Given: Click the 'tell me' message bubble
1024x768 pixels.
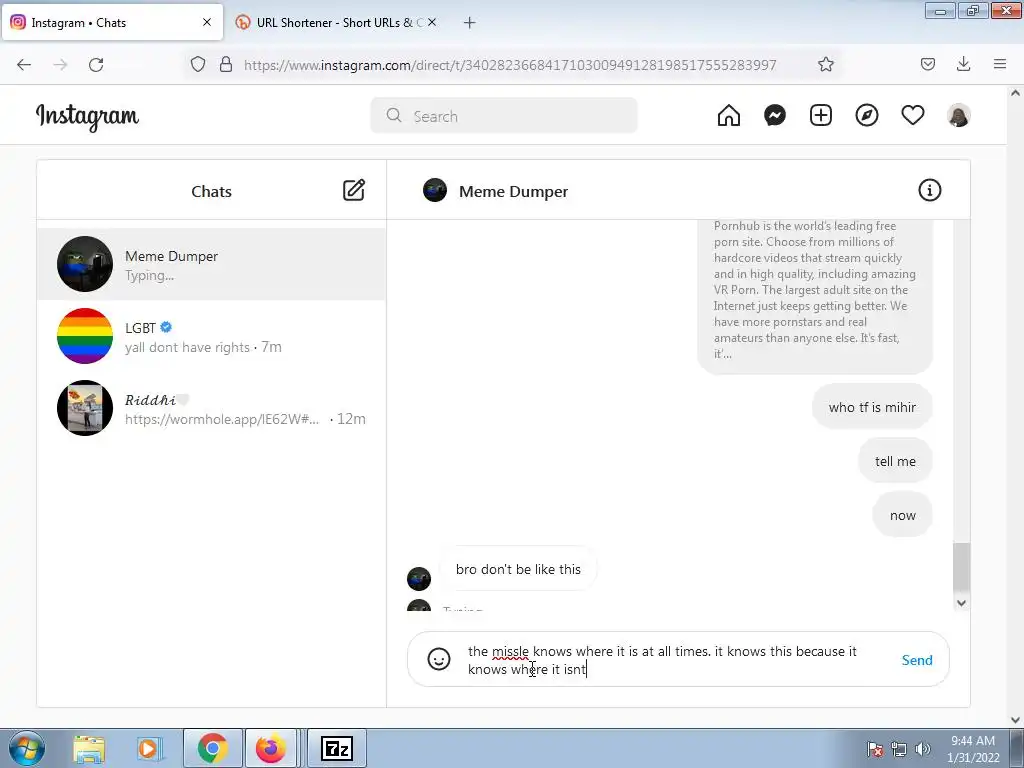Looking at the screenshot, I should [x=895, y=461].
